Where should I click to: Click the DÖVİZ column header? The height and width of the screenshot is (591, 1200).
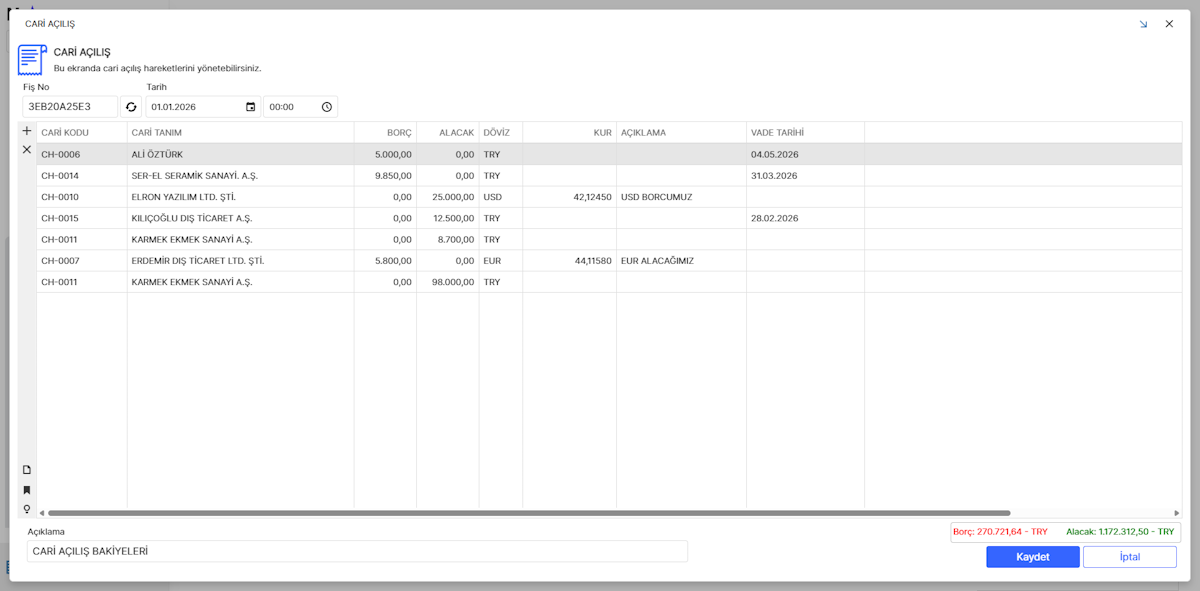click(x=500, y=133)
